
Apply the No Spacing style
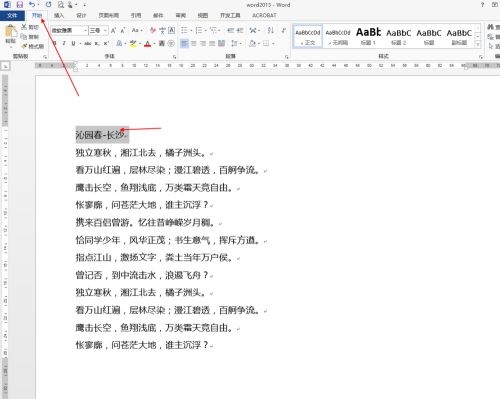338,36
